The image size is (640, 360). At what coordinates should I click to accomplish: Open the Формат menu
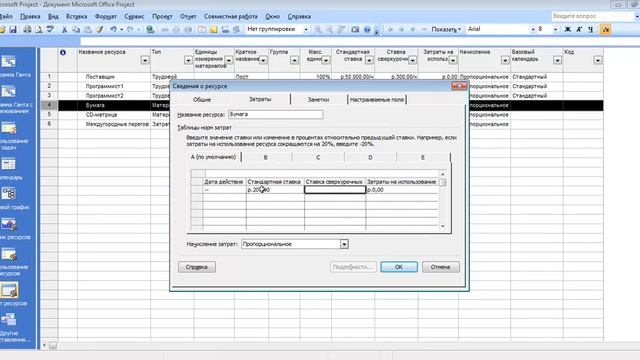[106, 16]
